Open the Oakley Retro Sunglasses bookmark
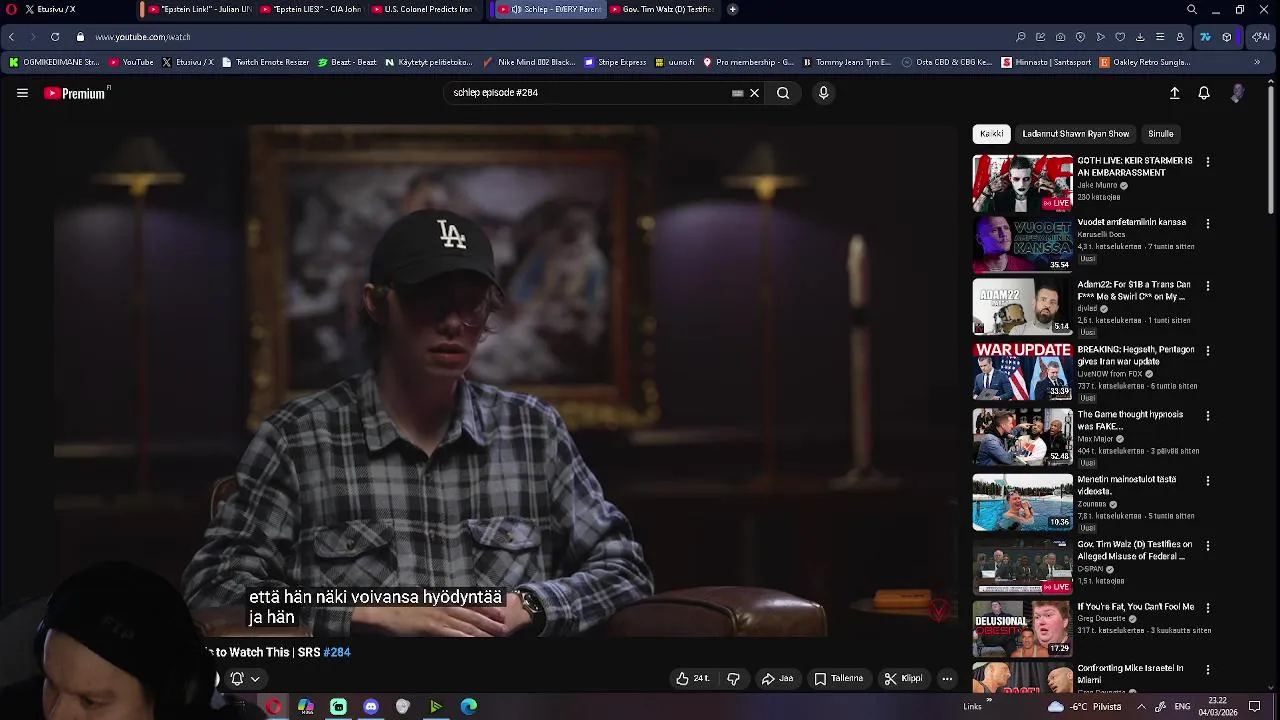This screenshot has width=1280, height=720. pyautogui.click(x=1145, y=62)
